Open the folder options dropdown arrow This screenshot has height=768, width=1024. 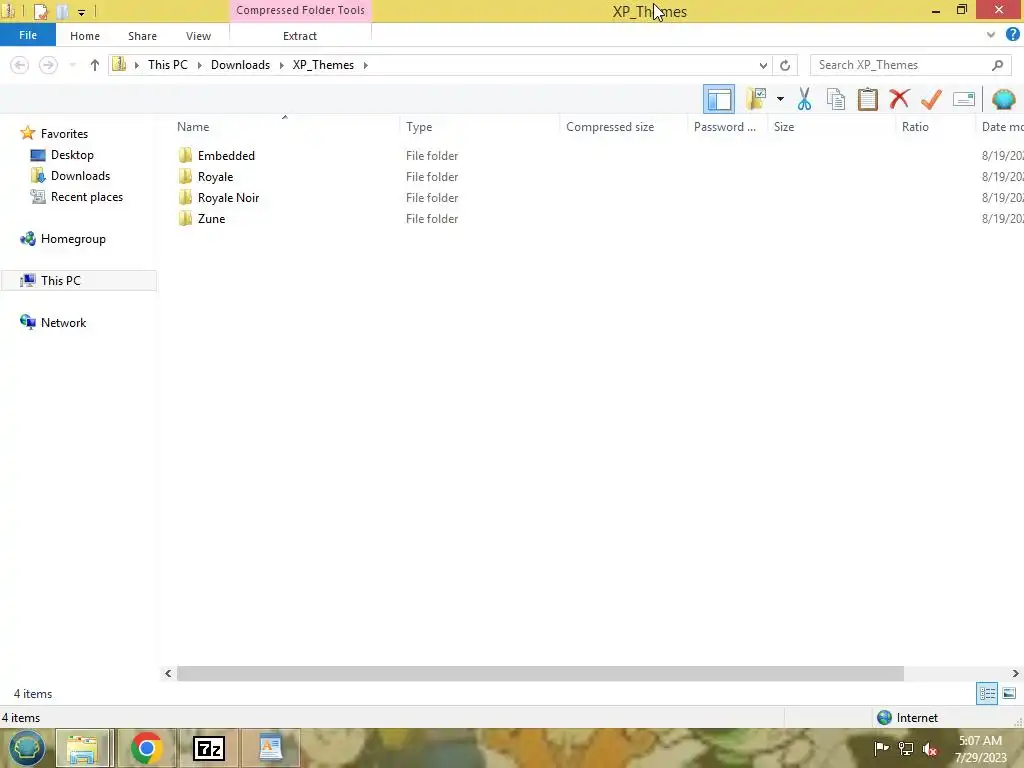pyautogui.click(x=780, y=99)
